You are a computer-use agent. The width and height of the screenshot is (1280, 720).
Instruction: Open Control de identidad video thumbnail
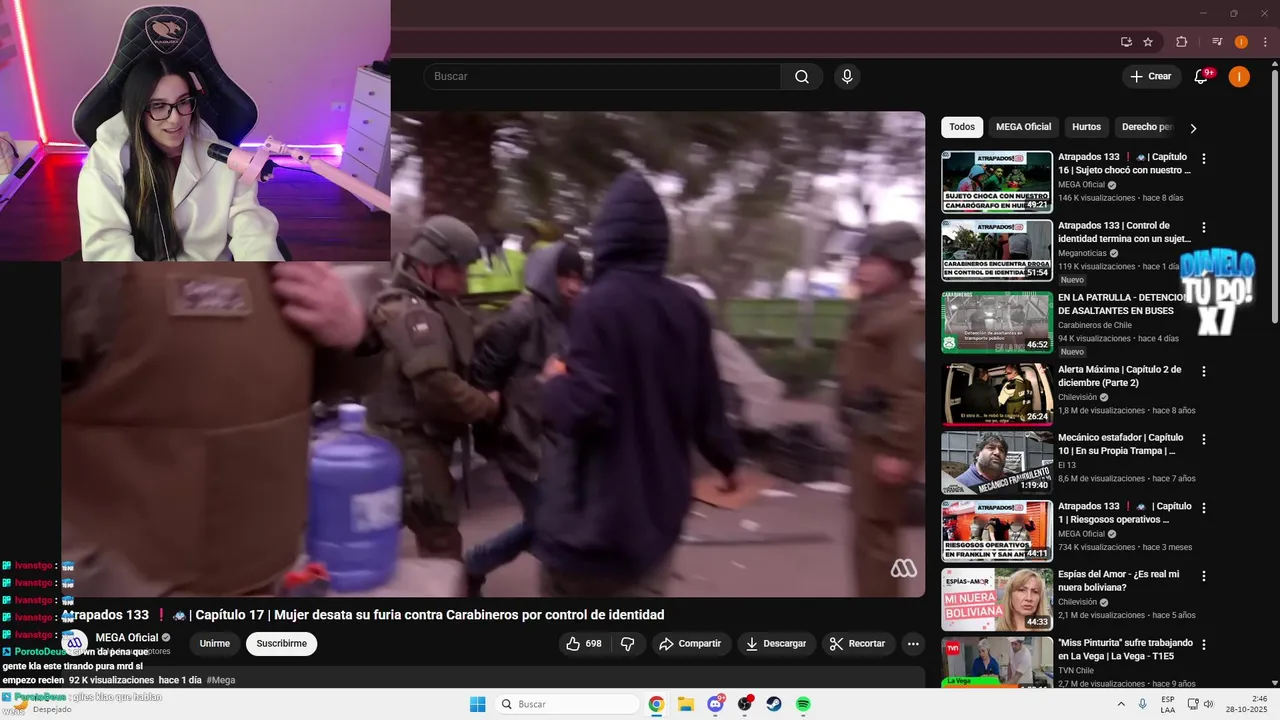(997, 250)
